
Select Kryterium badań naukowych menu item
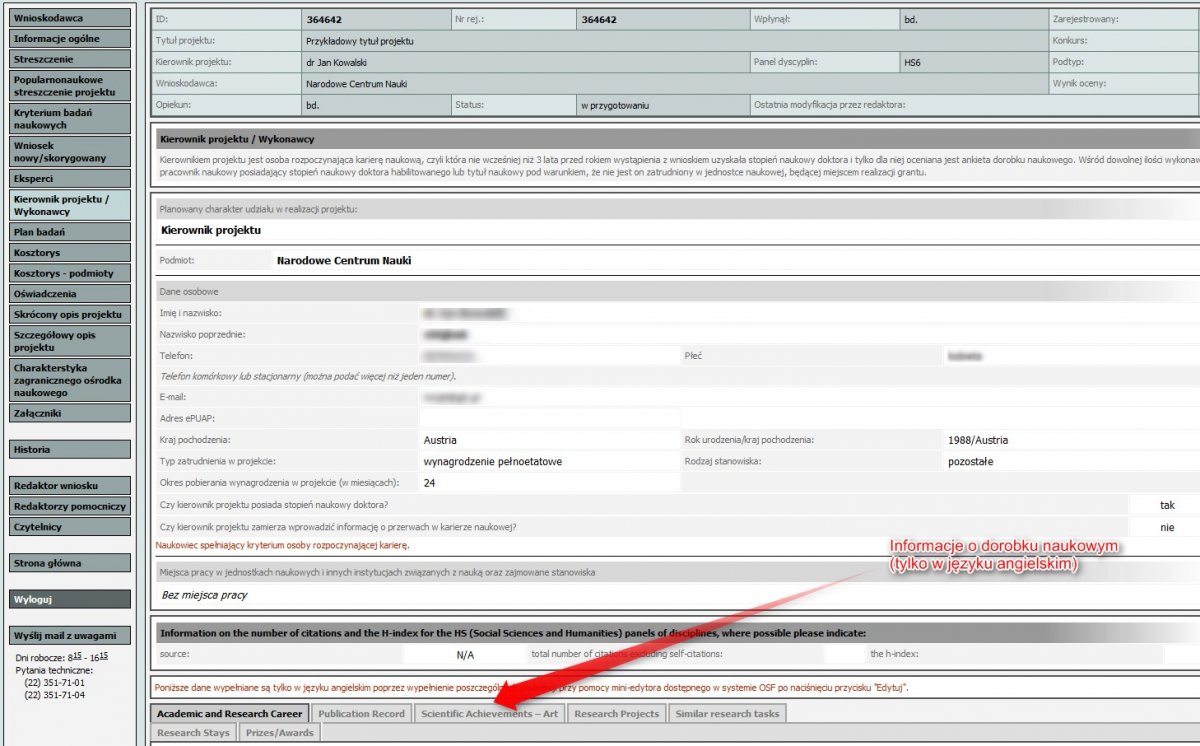point(70,119)
